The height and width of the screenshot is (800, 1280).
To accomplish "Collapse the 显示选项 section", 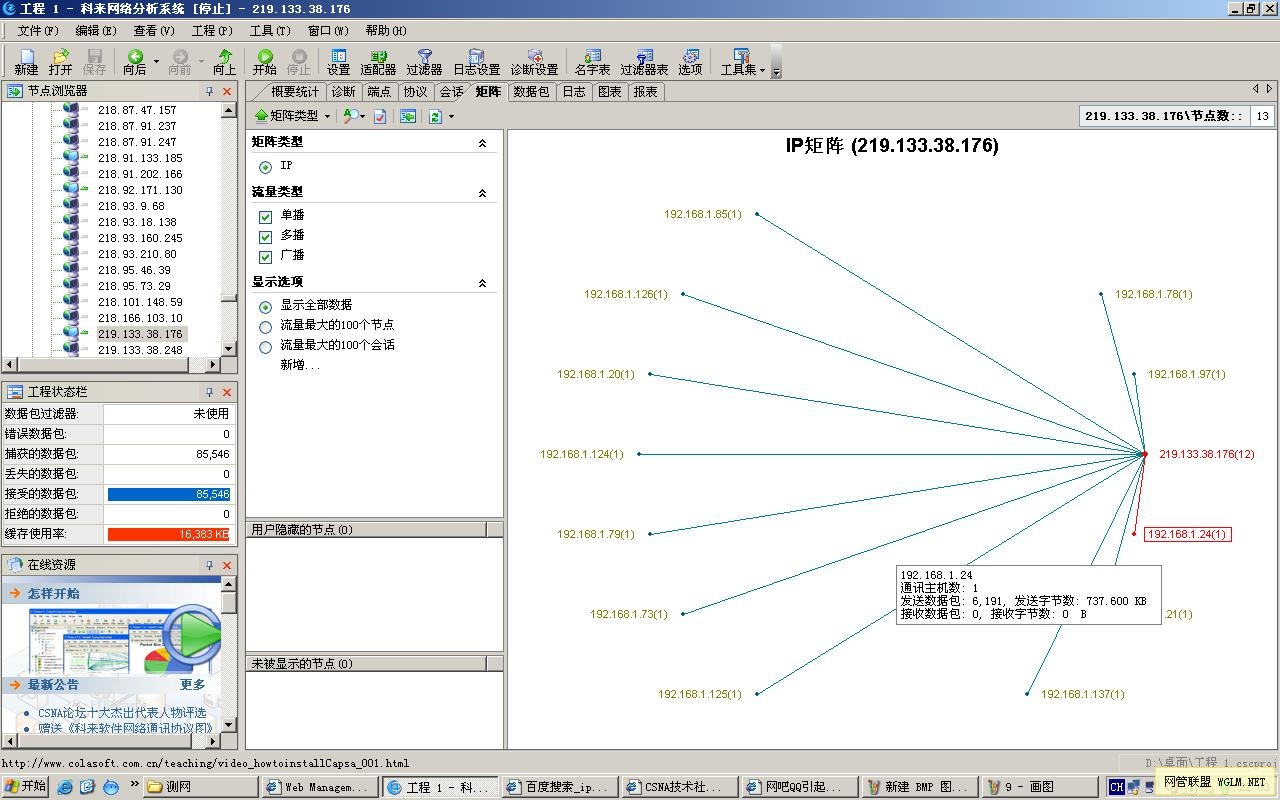I will [482, 283].
